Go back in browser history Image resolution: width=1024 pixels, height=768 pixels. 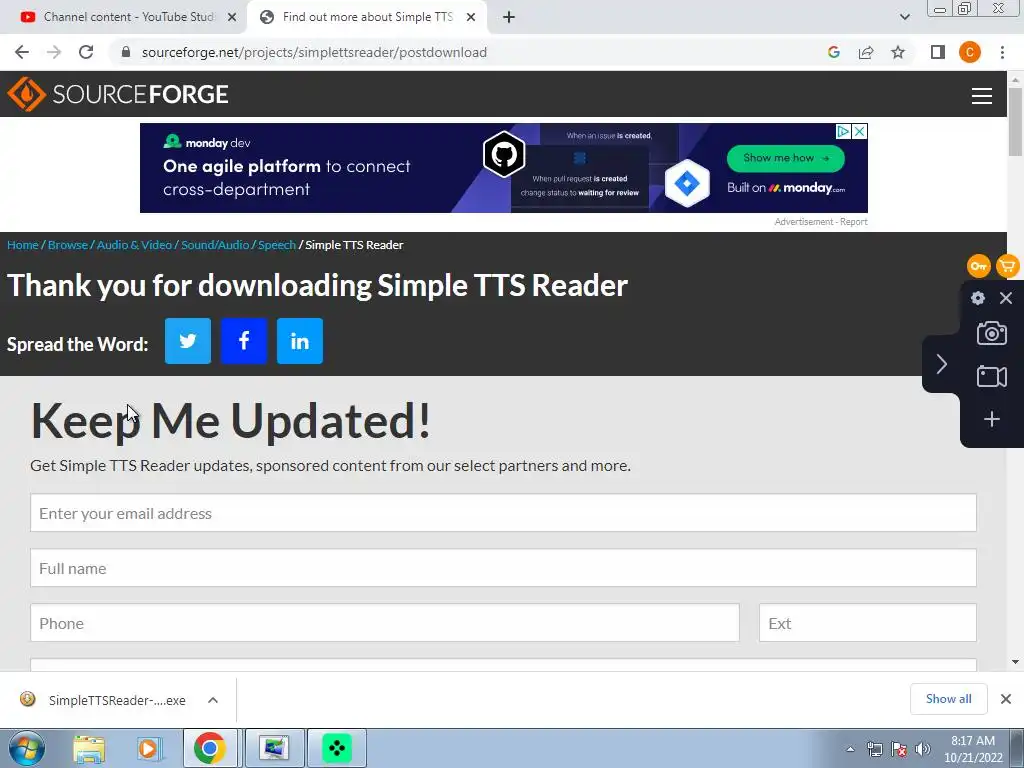pos(22,52)
